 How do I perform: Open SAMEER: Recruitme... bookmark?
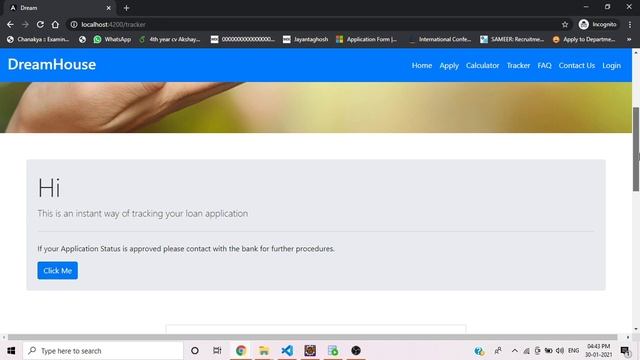click(512, 39)
